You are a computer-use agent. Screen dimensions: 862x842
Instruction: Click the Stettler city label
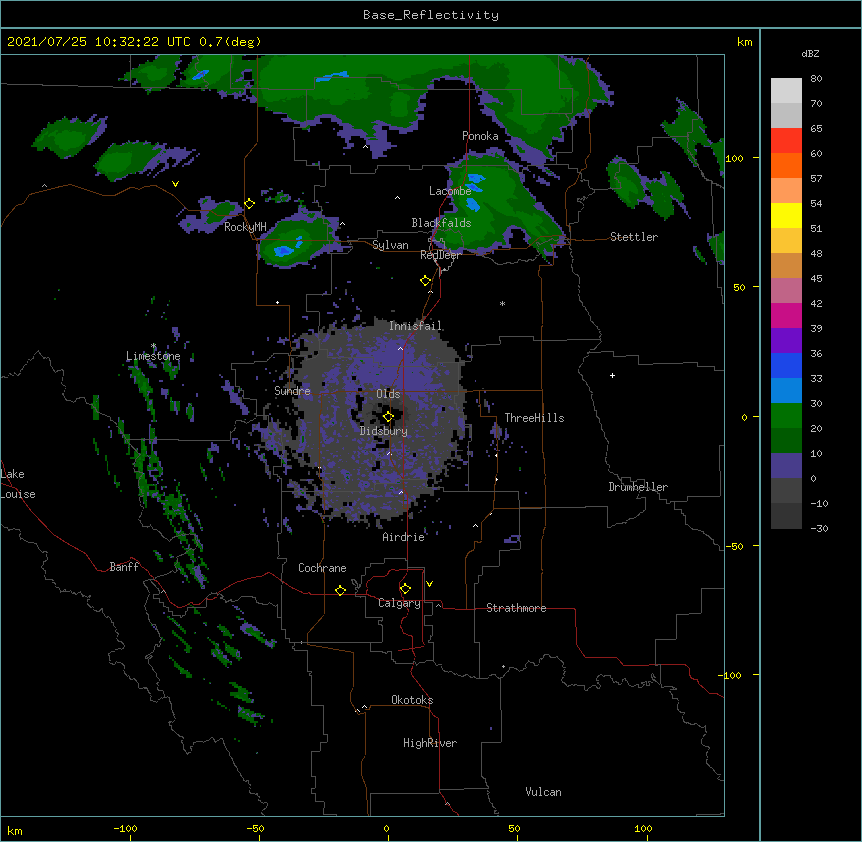[634, 237]
